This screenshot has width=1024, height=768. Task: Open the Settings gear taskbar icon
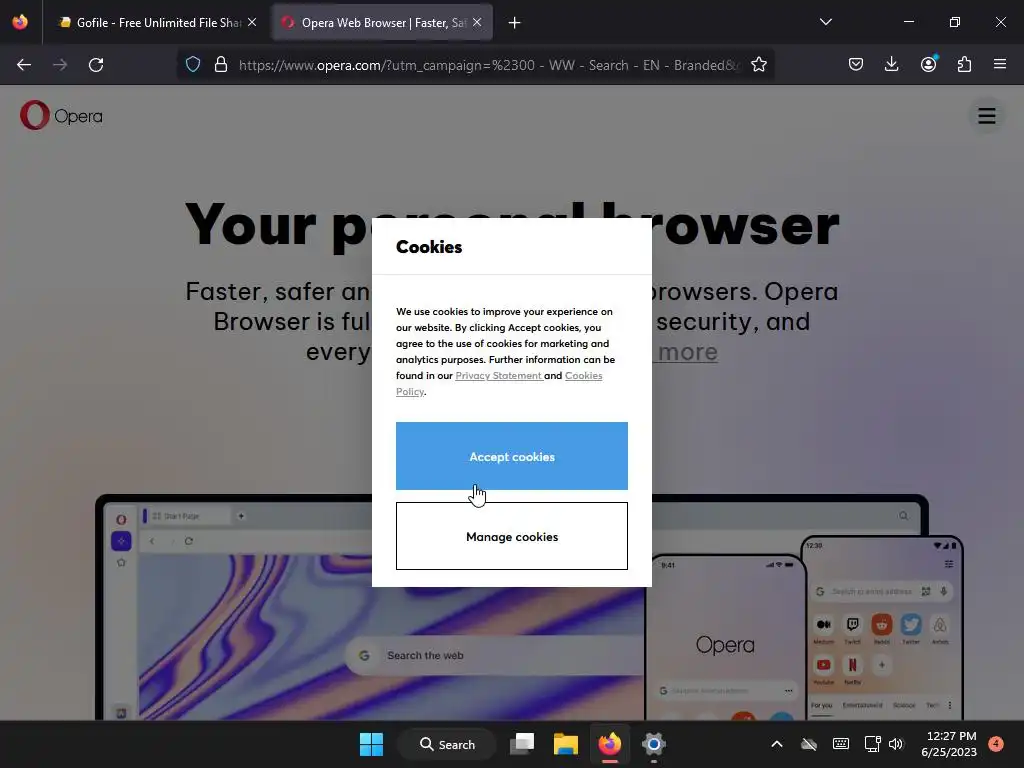(x=653, y=744)
